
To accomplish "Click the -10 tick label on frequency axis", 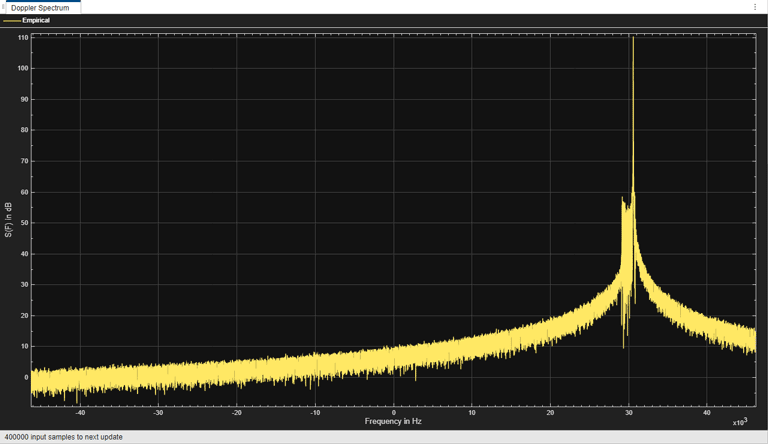I will (315, 412).
